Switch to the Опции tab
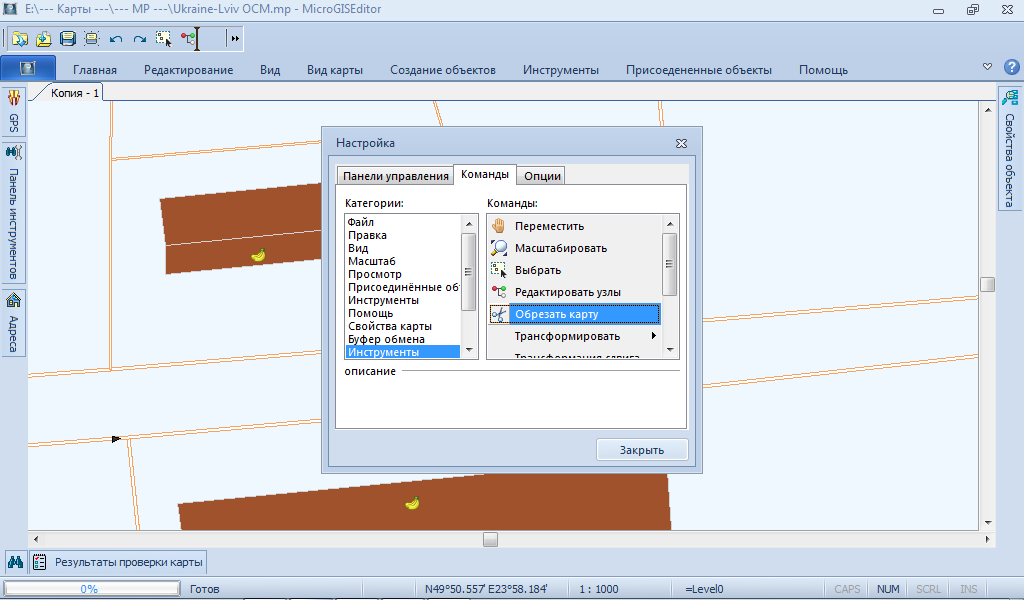 point(542,176)
